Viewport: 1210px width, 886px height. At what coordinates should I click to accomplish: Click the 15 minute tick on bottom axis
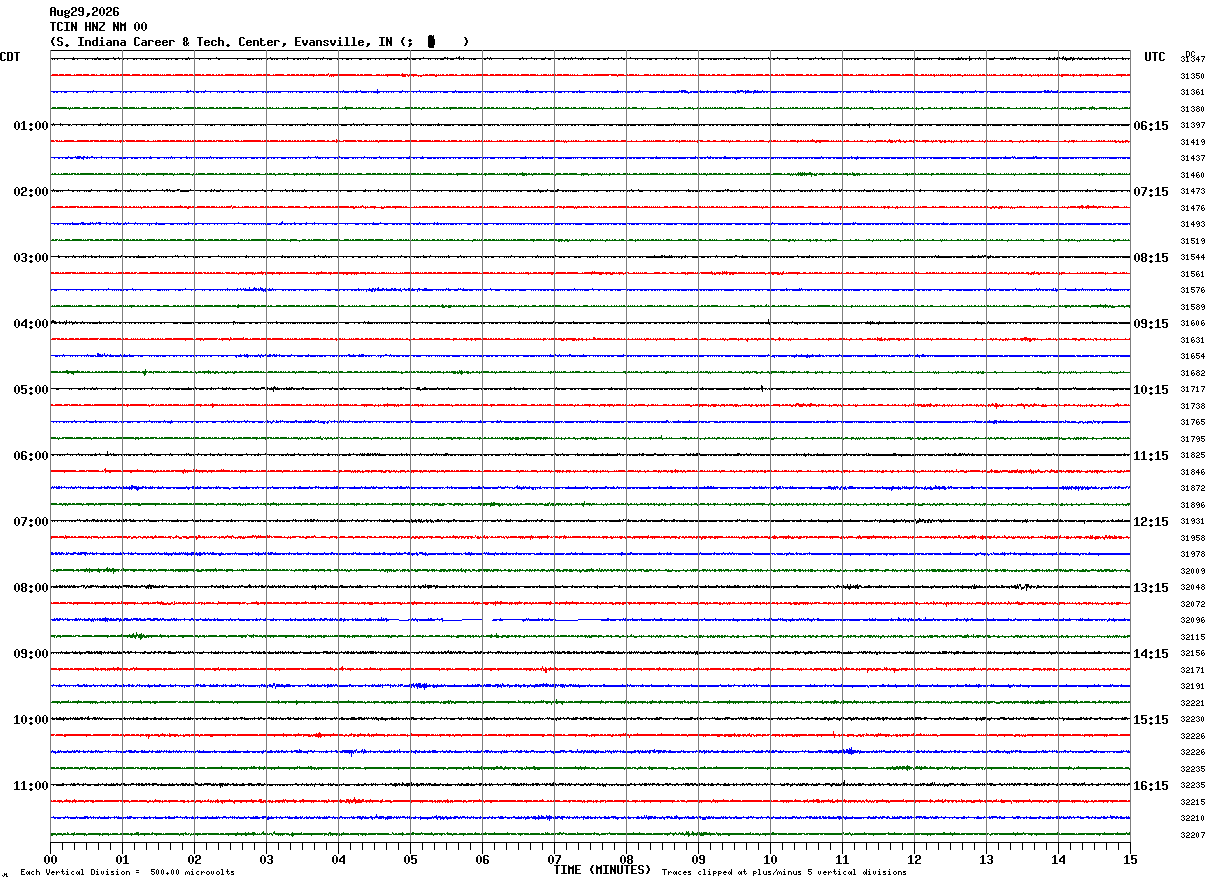click(x=1130, y=859)
